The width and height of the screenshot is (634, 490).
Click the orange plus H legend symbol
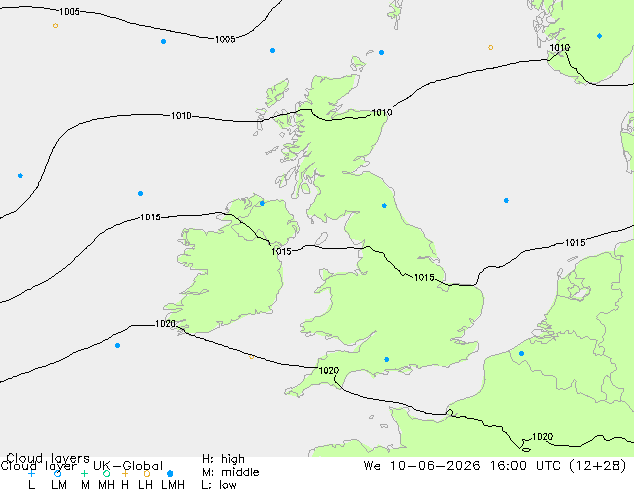[125, 473]
